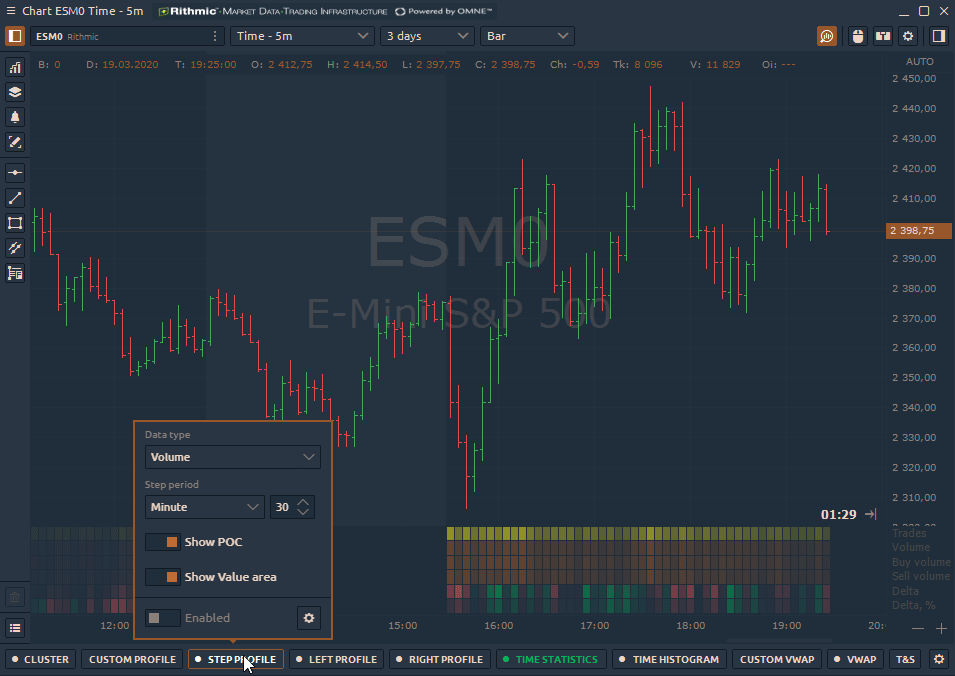Open the object list icon at bottom left
This screenshot has width=955, height=676.
click(x=15, y=628)
